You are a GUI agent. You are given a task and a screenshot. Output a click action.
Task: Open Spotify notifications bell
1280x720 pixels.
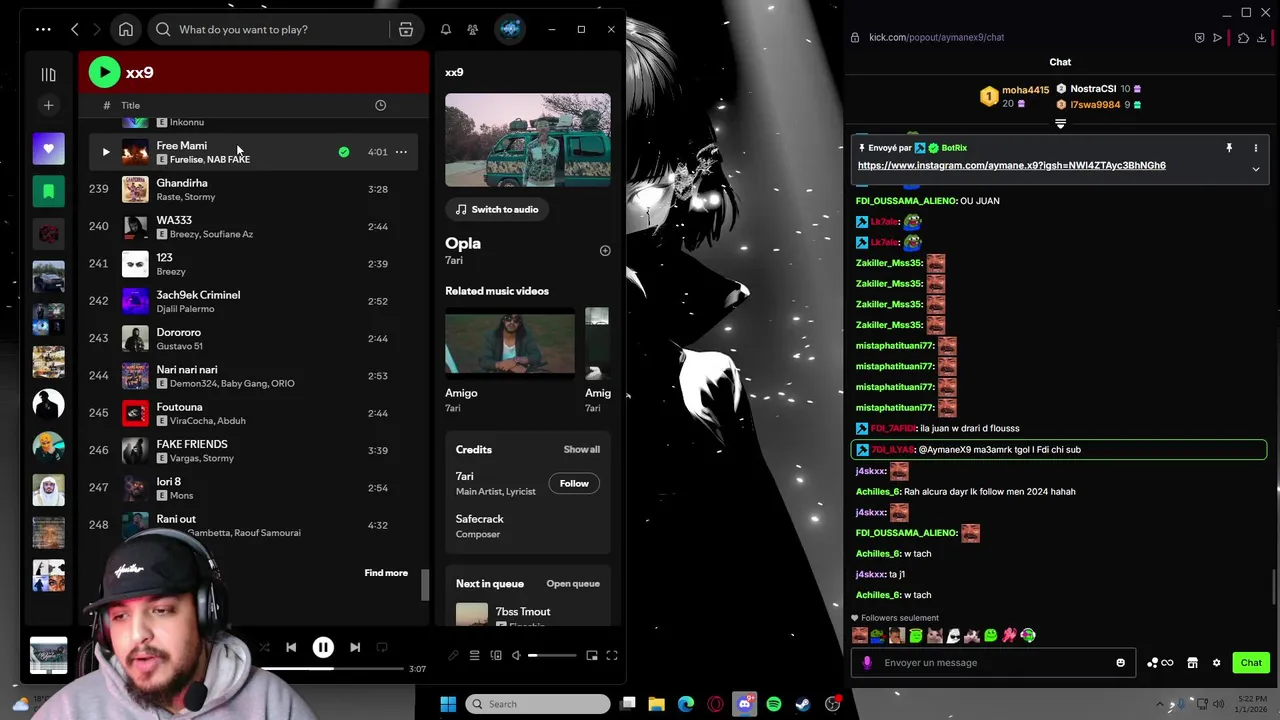[x=446, y=29]
